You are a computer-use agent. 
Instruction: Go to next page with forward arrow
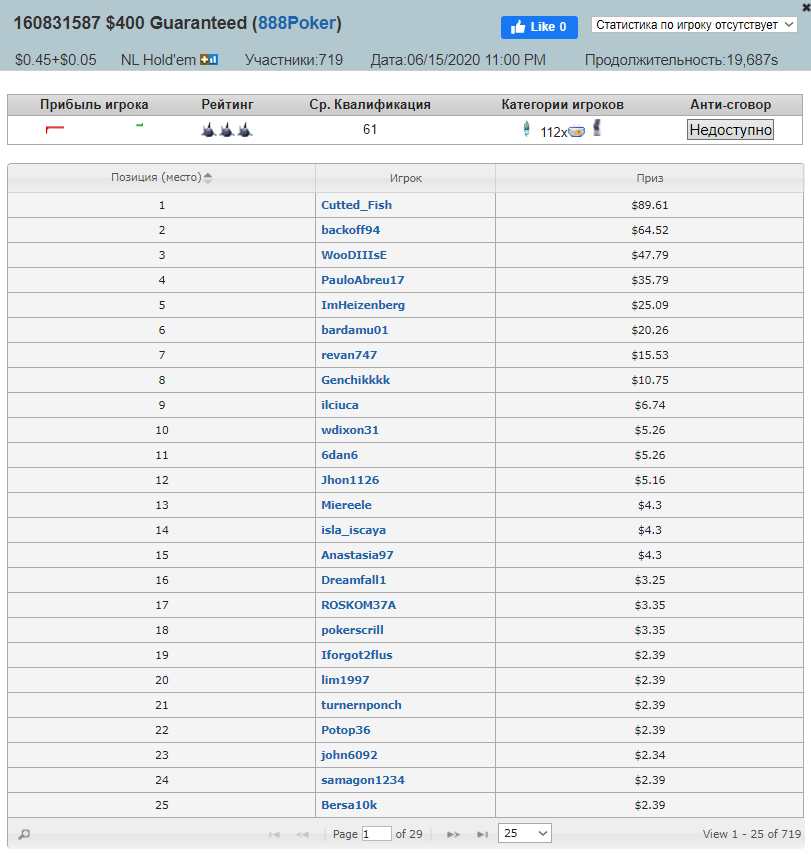pyautogui.click(x=452, y=834)
